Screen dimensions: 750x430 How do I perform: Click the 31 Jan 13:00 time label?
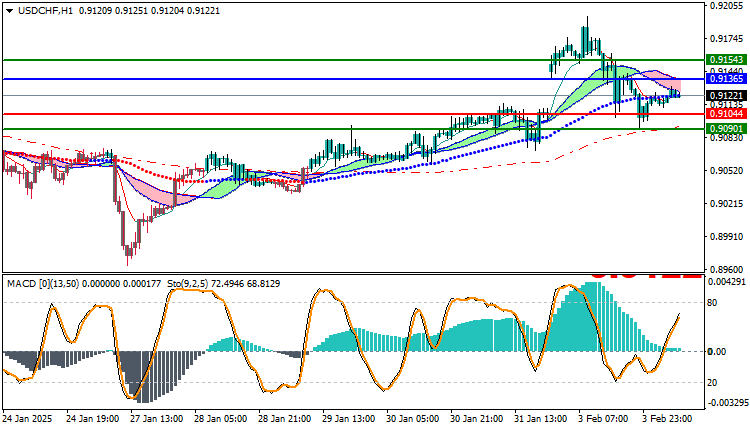(x=541, y=419)
